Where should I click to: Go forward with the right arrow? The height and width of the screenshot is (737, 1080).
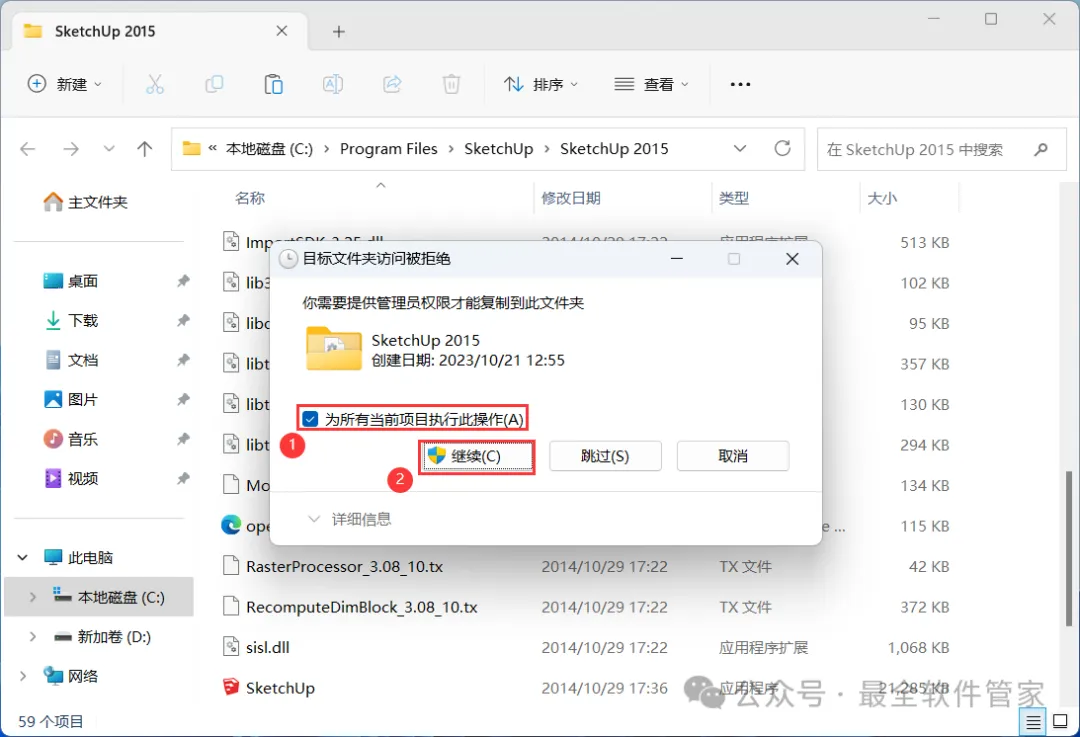point(71,149)
